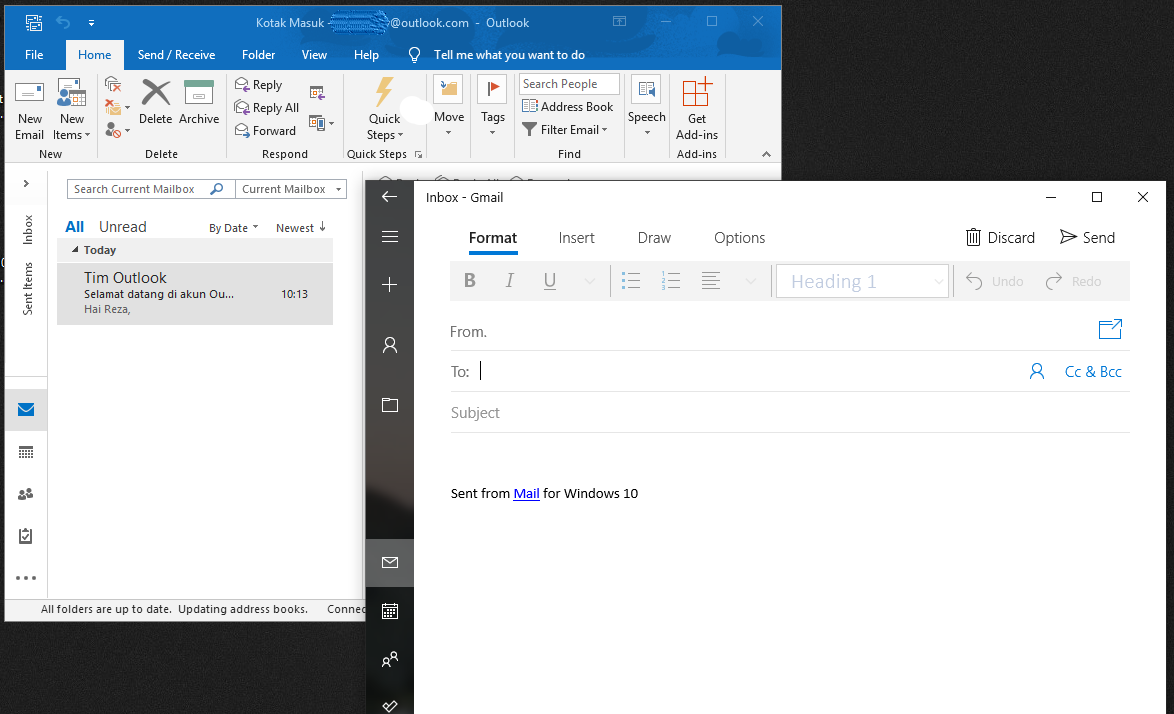Click back arrow in Mail app
The height and width of the screenshot is (714, 1174).
coord(389,197)
